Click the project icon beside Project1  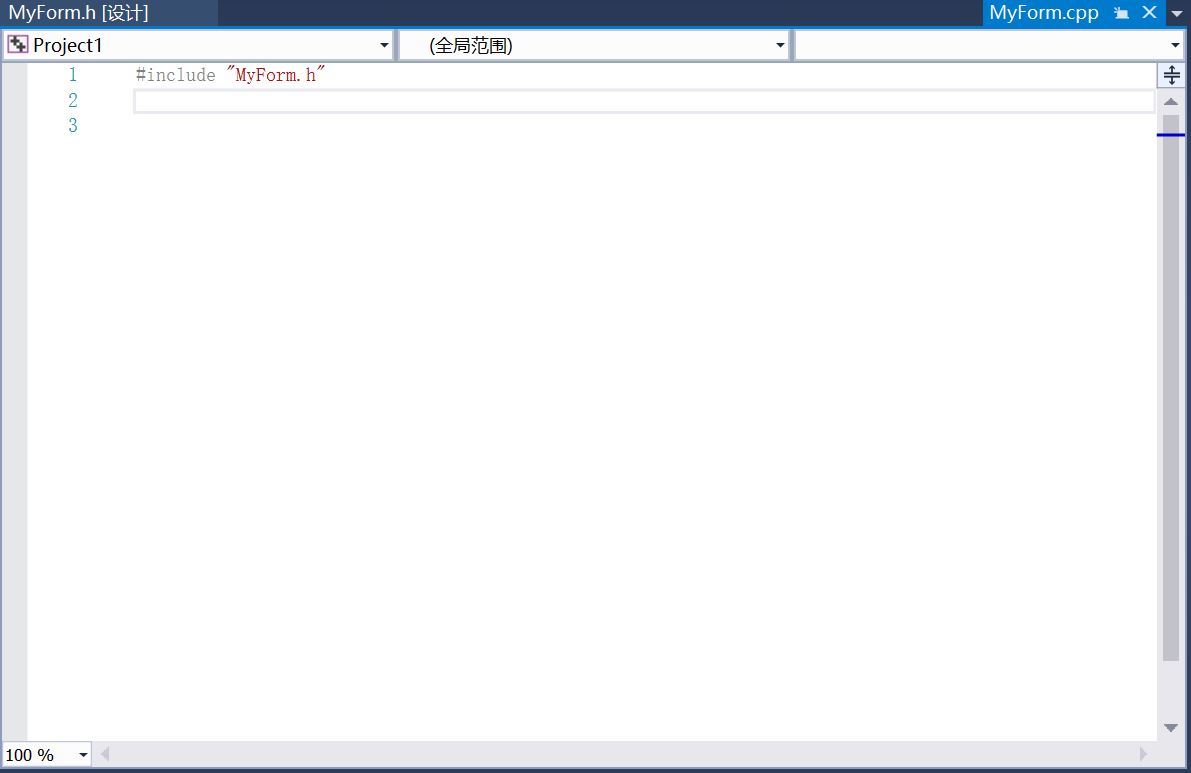click(x=17, y=45)
